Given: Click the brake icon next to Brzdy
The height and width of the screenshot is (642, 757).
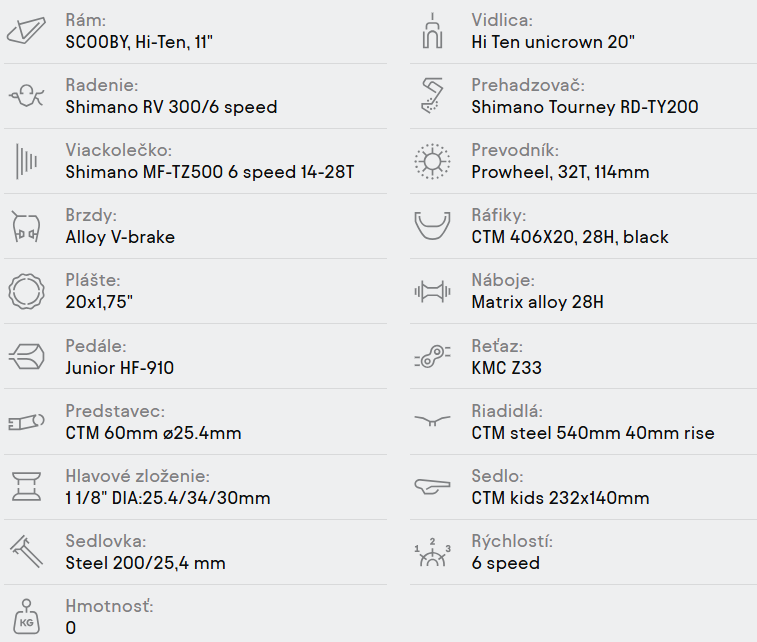Looking at the screenshot, I should coord(27,227).
